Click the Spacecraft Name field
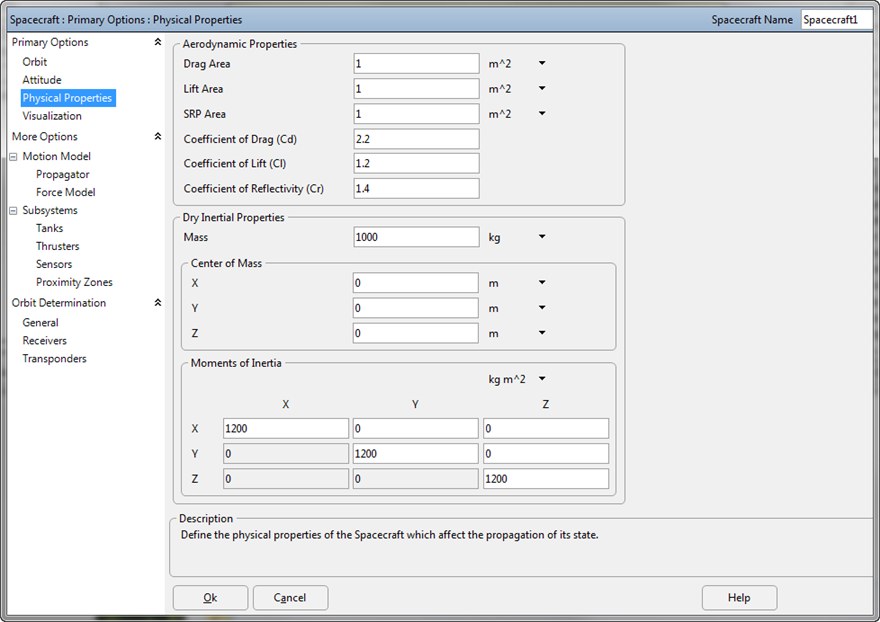The image size is (880, 622). pos(837,20)
